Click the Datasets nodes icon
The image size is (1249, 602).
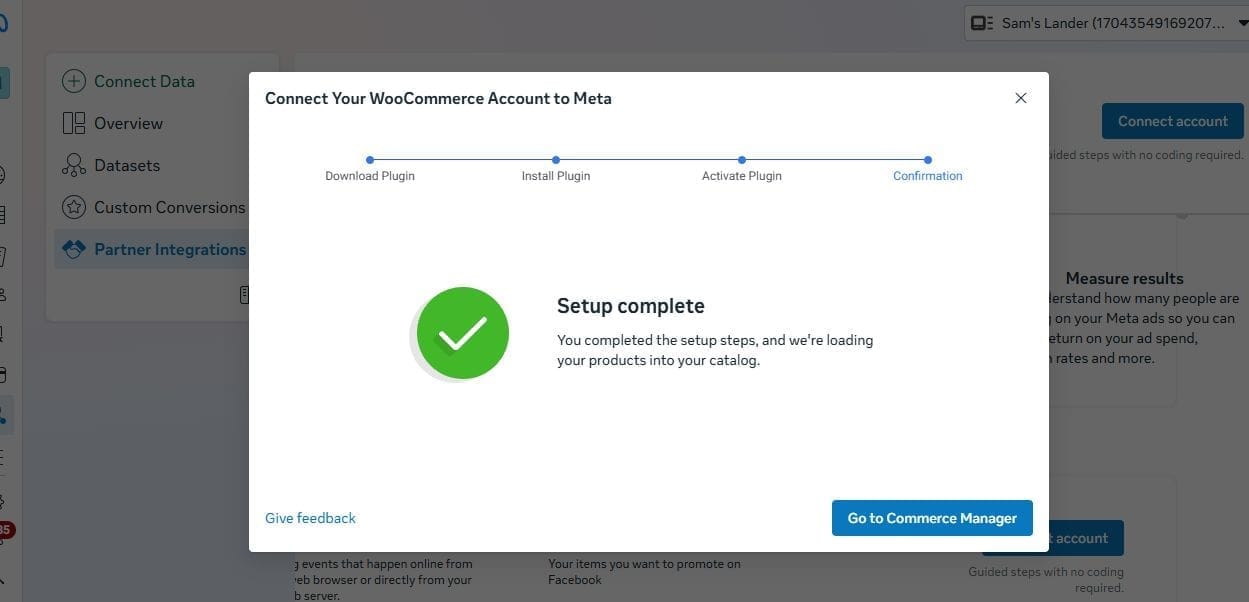(x=74, y=165)
